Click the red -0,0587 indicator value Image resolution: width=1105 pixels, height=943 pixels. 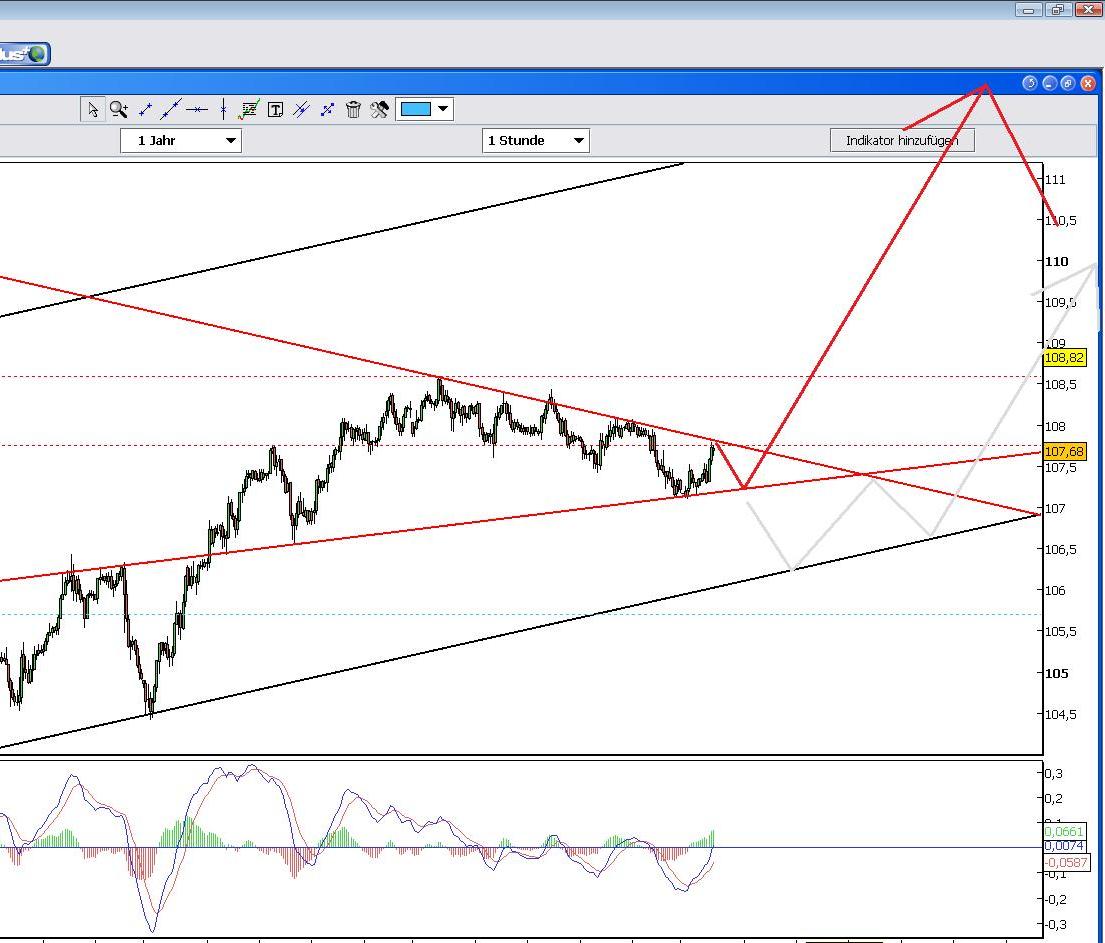click(1066, 862)
